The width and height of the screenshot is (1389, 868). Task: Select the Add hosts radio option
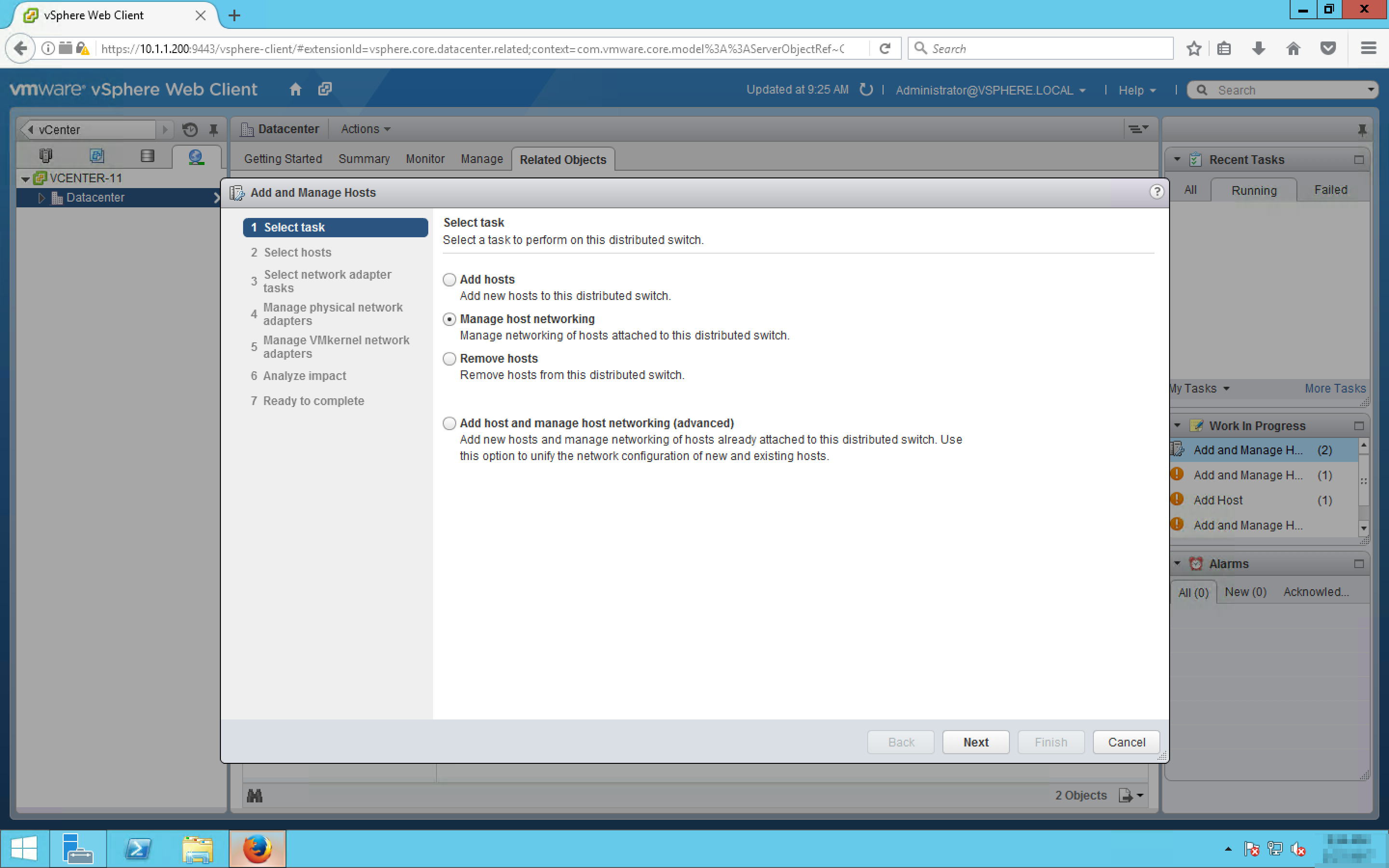click(x=449, y=280)
